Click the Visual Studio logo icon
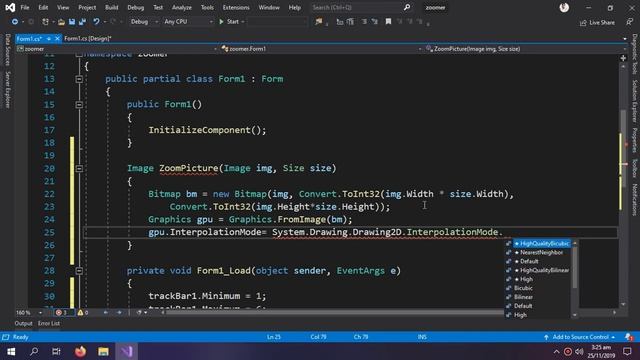Image resolution: width=640 pixels, height=360 pixels. coord(10,7)
